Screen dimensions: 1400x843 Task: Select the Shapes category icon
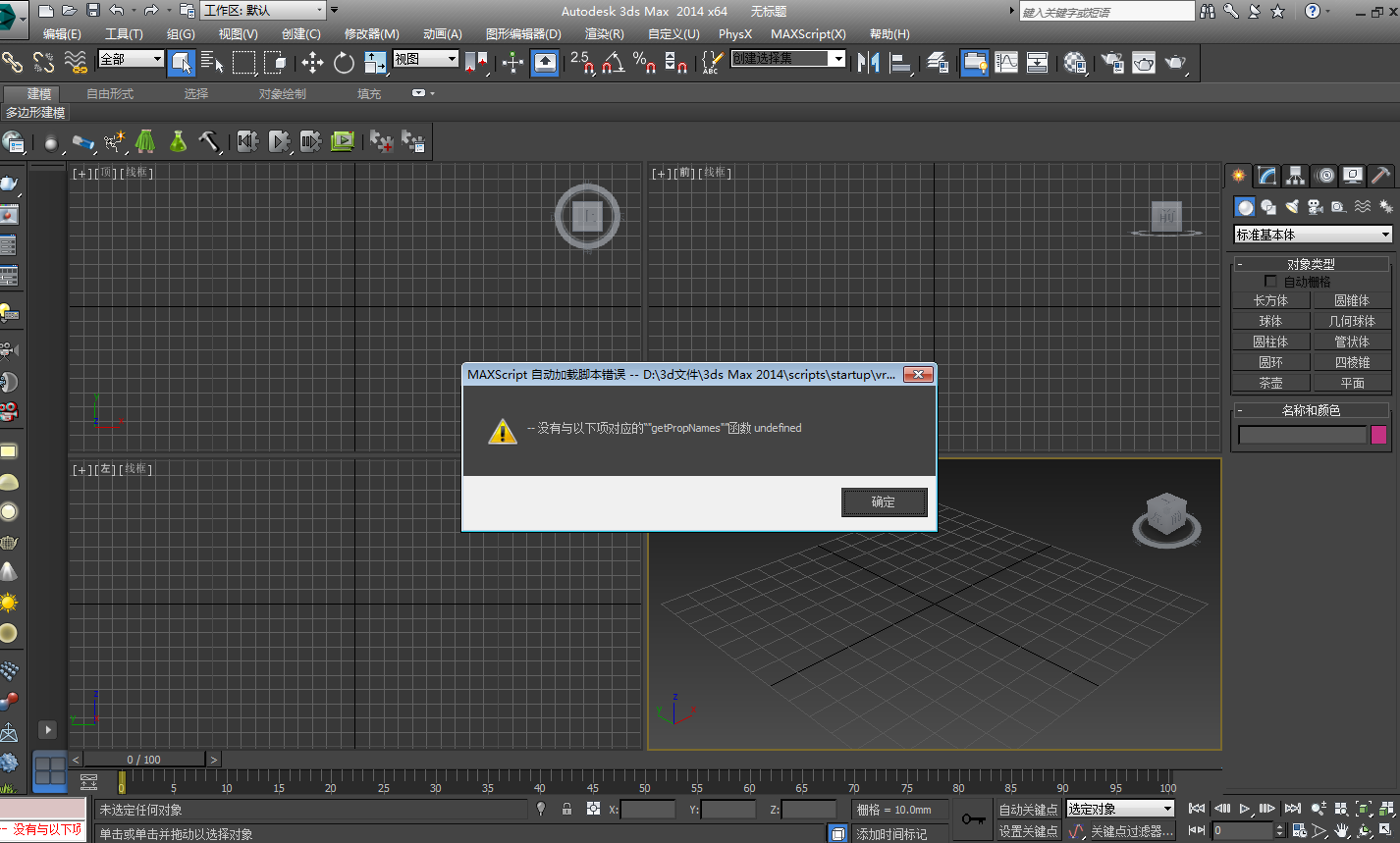click(x=1268, y=207)
